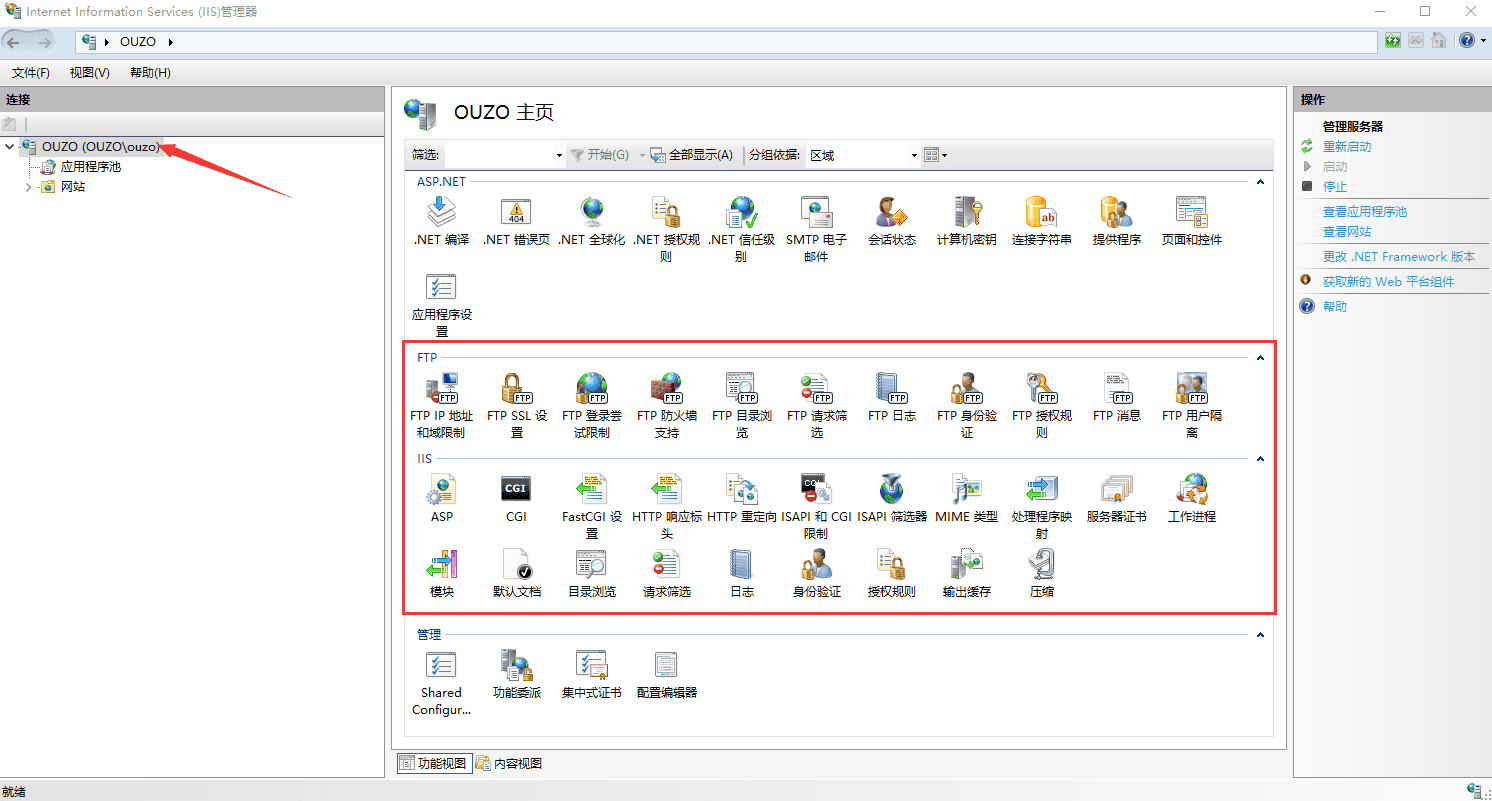This screenshot has height=801, width=1492.
Task: Open the CGI feature icon
Action: click(x=516, y=498)
